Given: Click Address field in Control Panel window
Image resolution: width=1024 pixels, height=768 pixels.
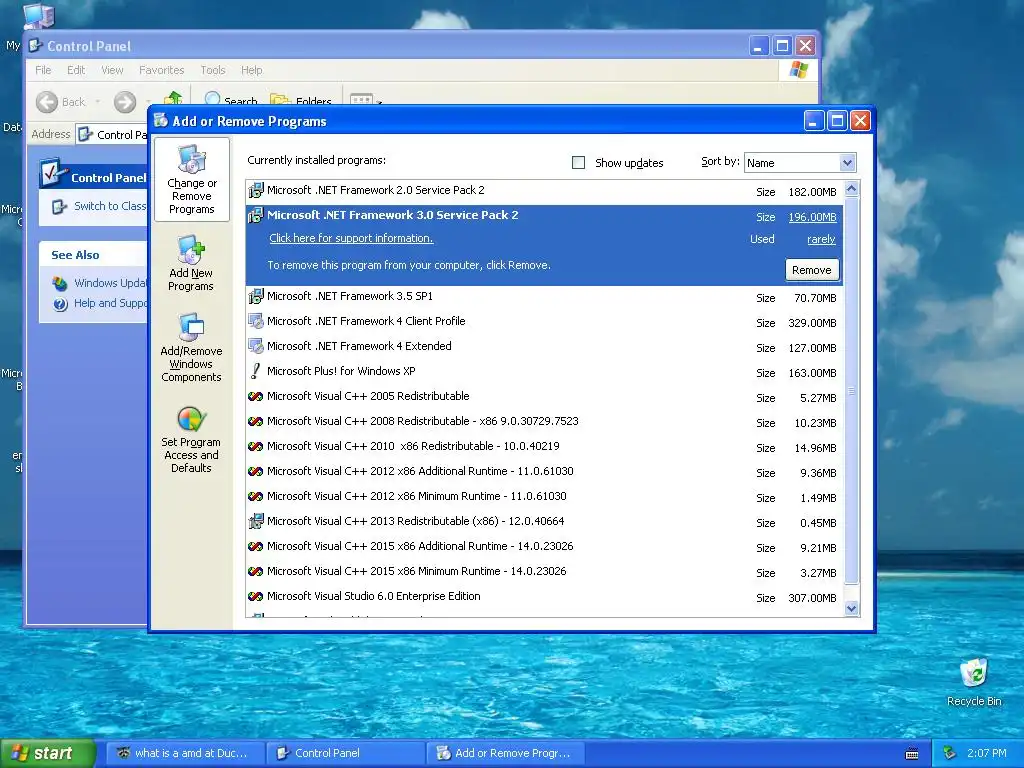Looking at the screenshot, I should pos(111,135).
